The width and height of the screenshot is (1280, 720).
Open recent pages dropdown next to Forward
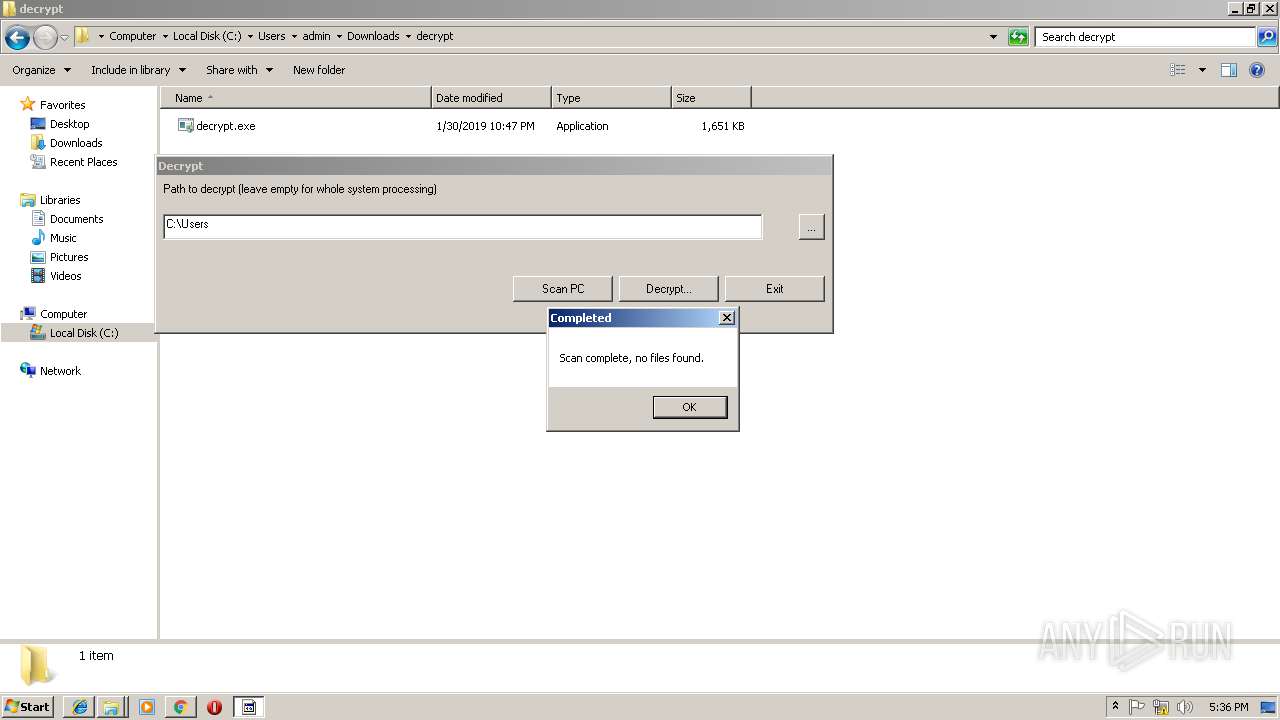[x=65, y=38]
